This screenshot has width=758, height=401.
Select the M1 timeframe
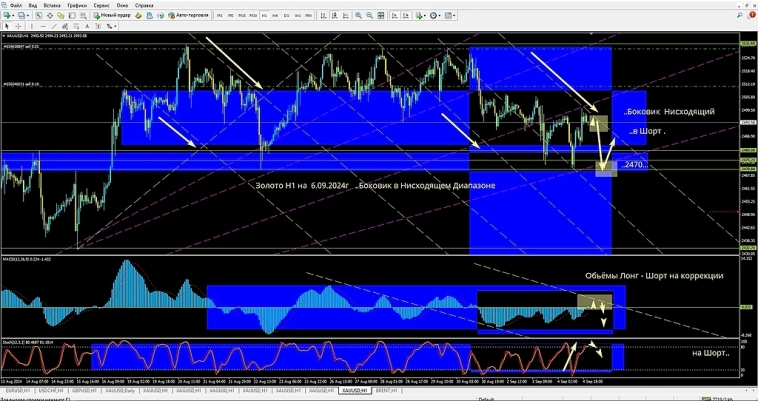[219, 15]
